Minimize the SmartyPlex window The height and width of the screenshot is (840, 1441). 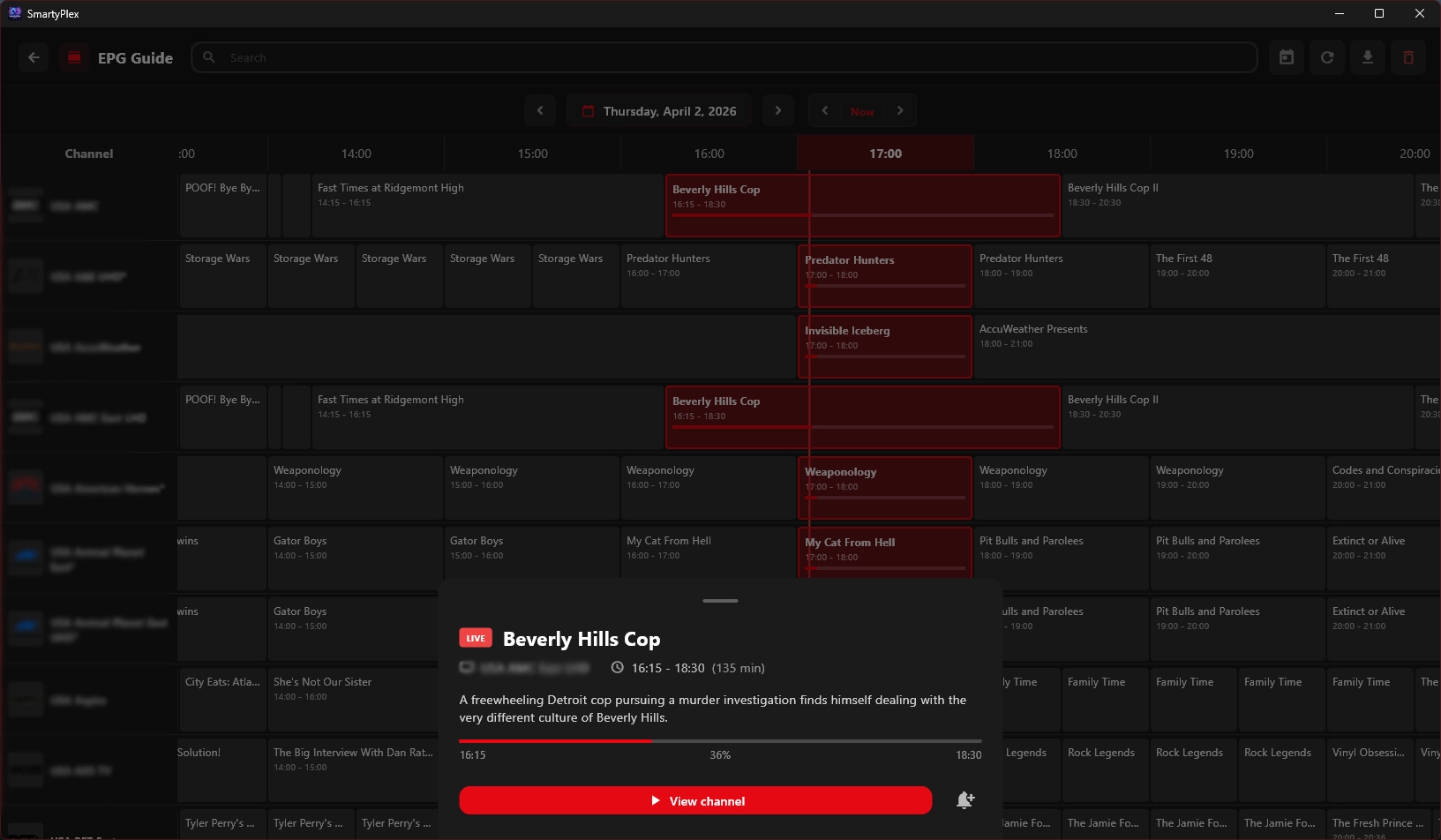point(1340,13)
